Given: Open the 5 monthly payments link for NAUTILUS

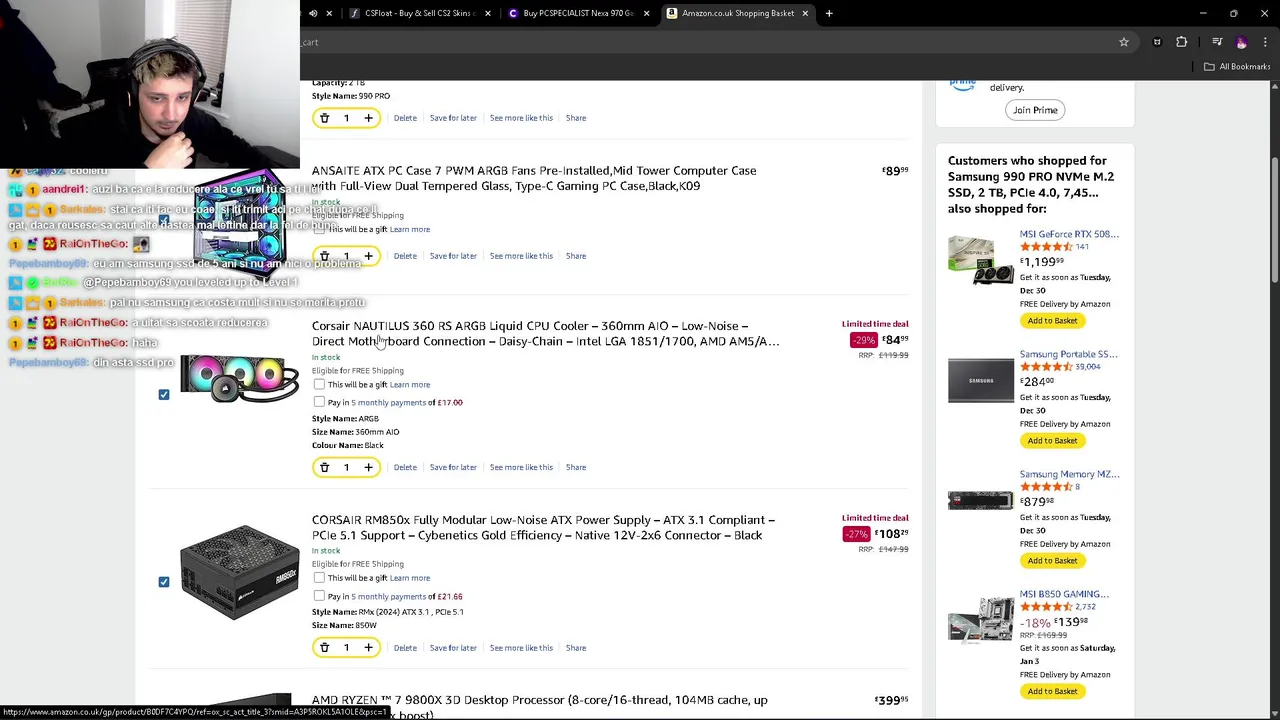Looking at the screenshot, I should pos(388,402).
